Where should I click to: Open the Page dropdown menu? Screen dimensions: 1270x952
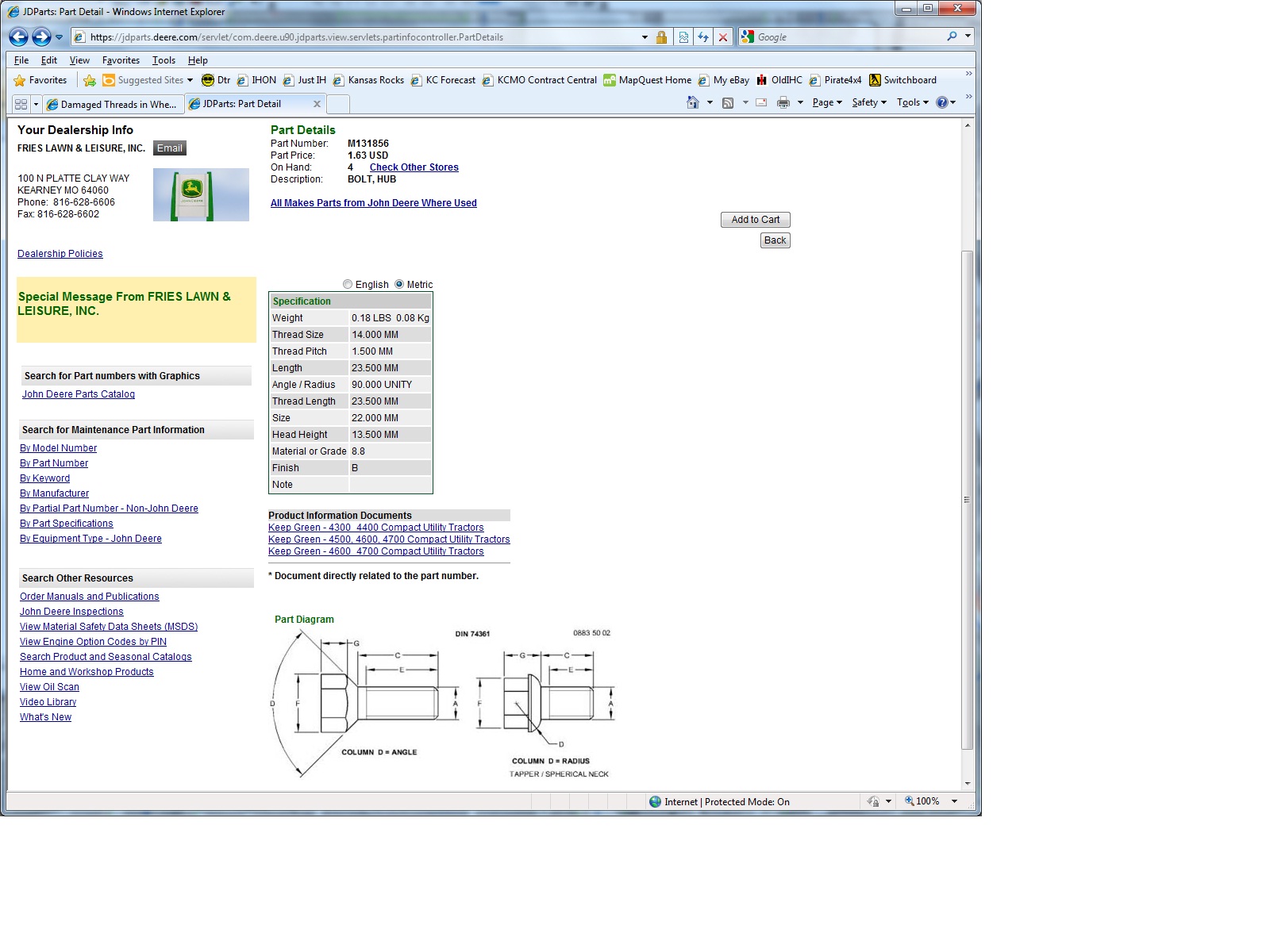click(827, 102)
